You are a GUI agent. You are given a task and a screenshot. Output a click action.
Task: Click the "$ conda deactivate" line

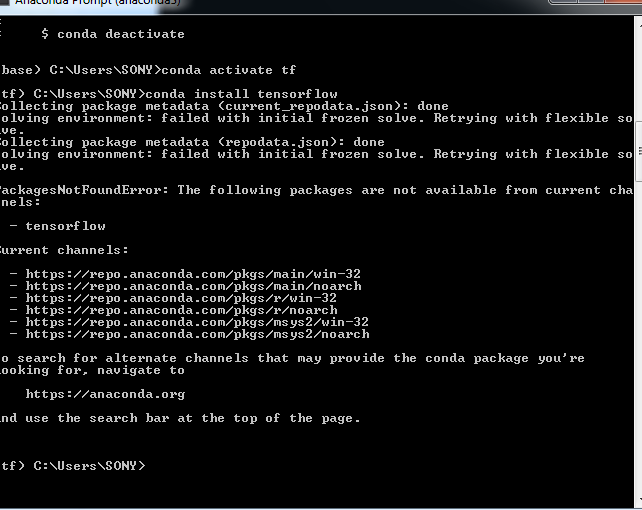point(113,34)
